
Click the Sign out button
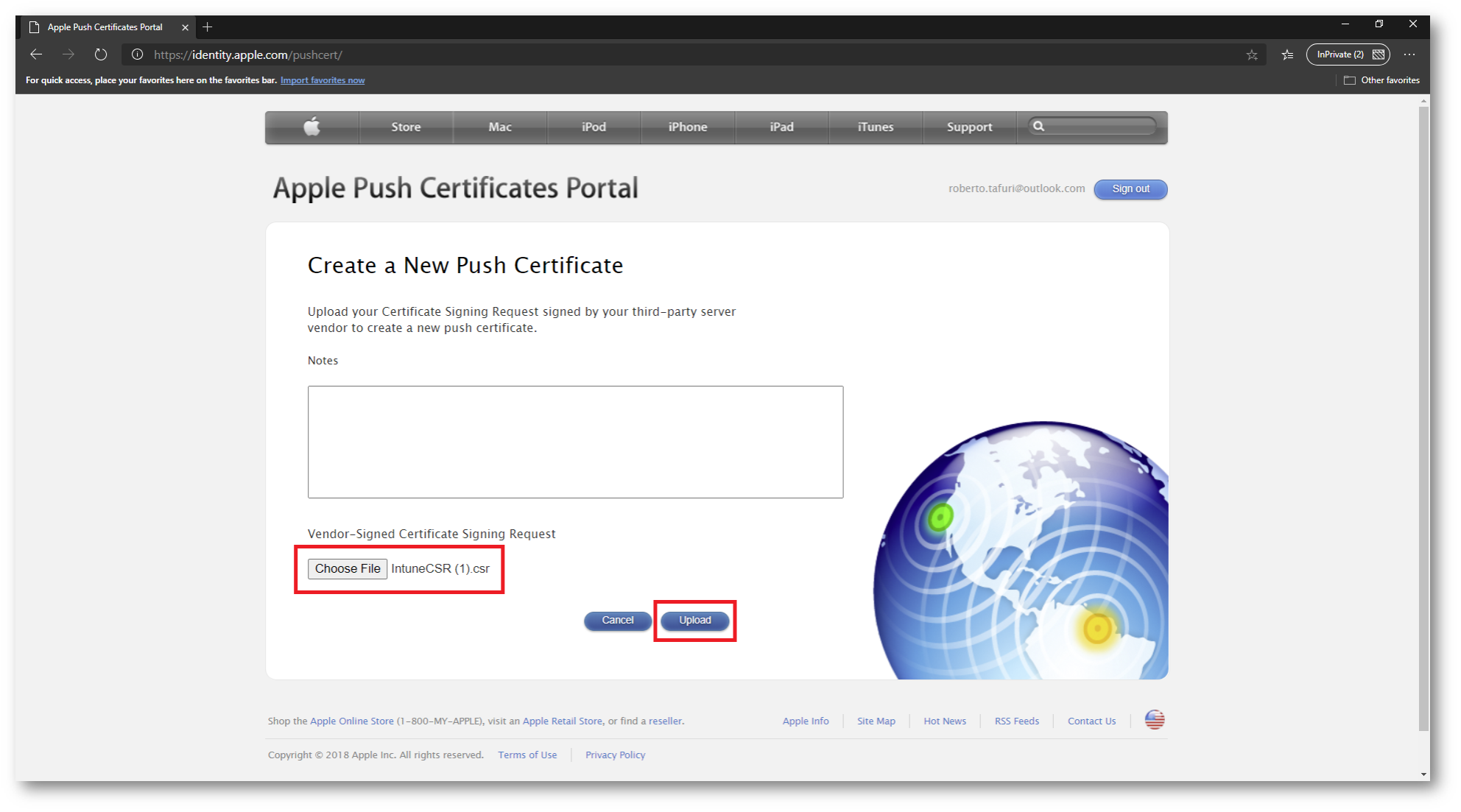point(1130,189)
